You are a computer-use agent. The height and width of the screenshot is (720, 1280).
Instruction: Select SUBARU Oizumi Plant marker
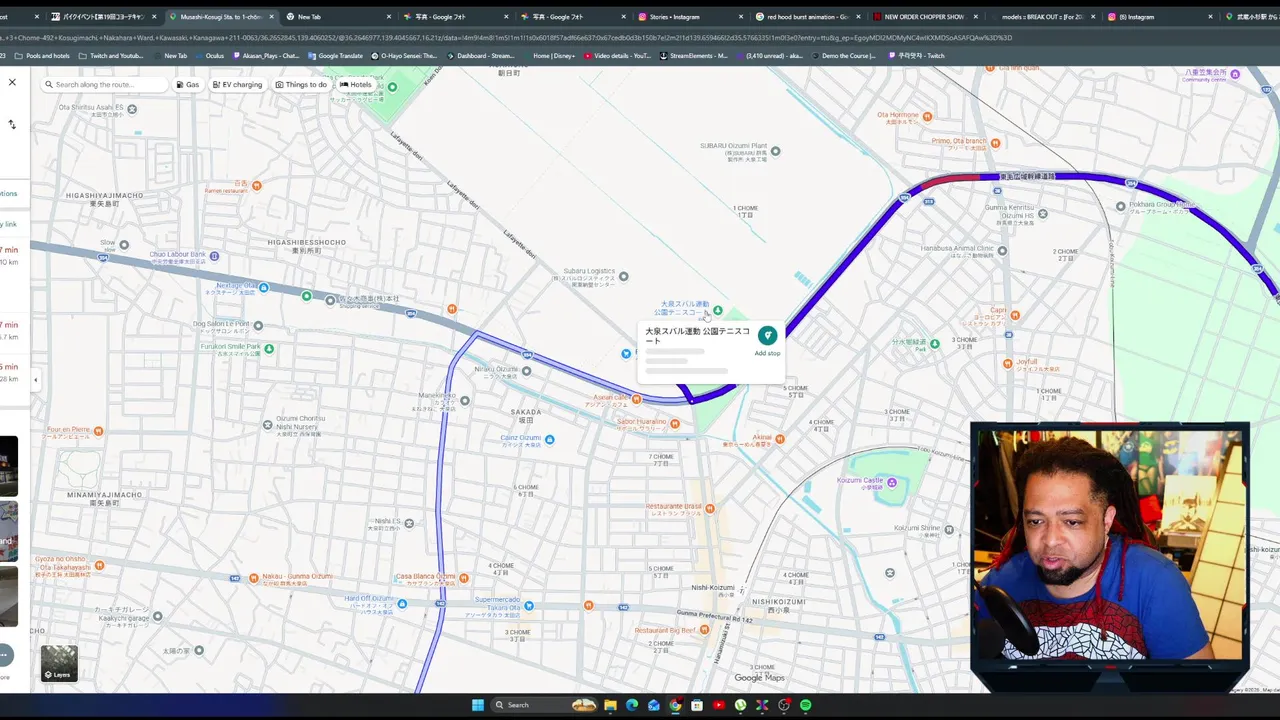[775, 151]
